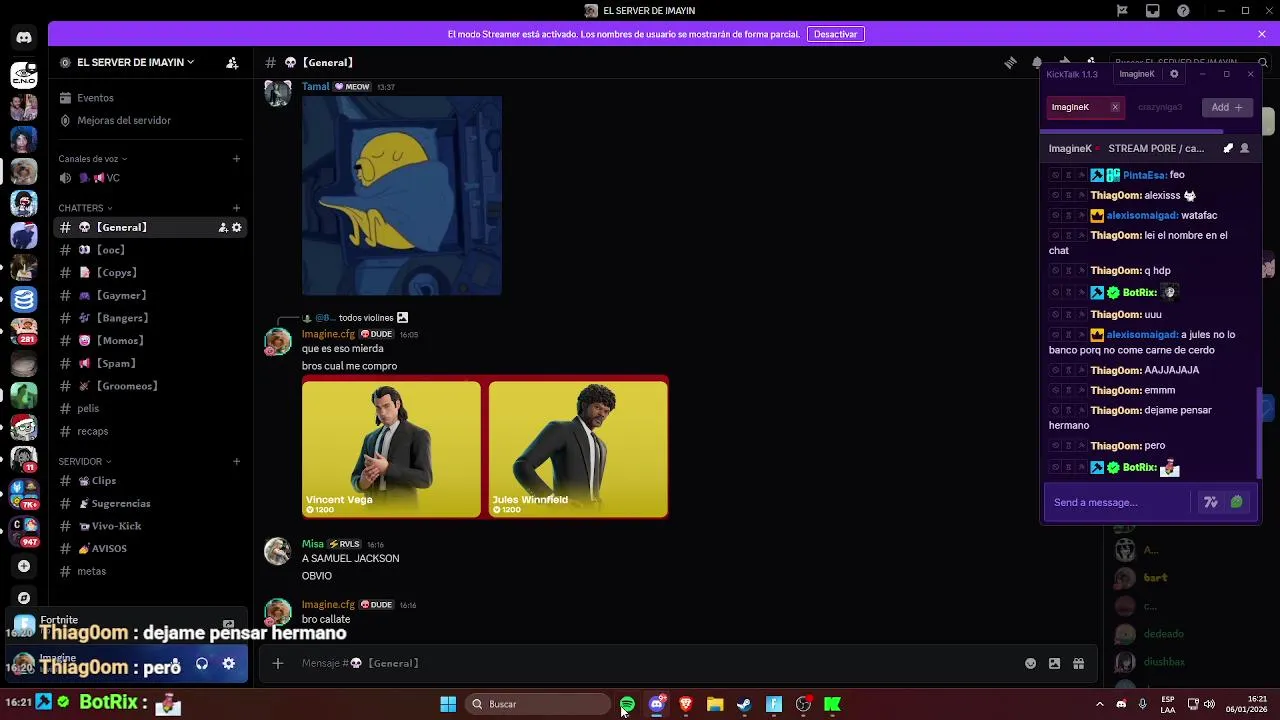This screenshot has height=720, width=1280.
Task: Click Add a server plus icon
Action: pyautogui.click(x=24, y=566)
